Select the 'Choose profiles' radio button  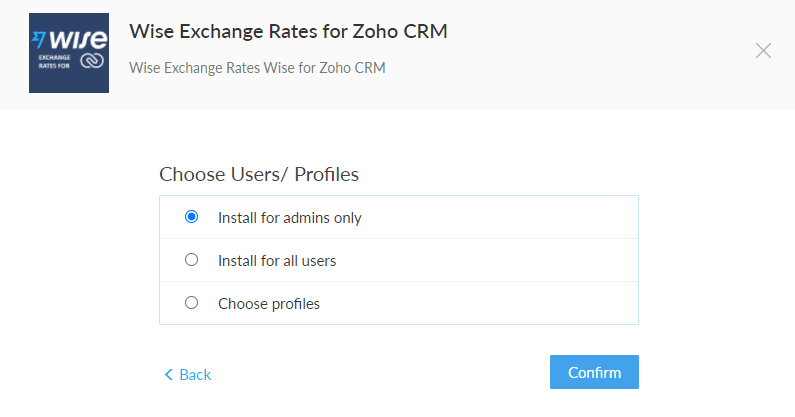coord(191,303)
